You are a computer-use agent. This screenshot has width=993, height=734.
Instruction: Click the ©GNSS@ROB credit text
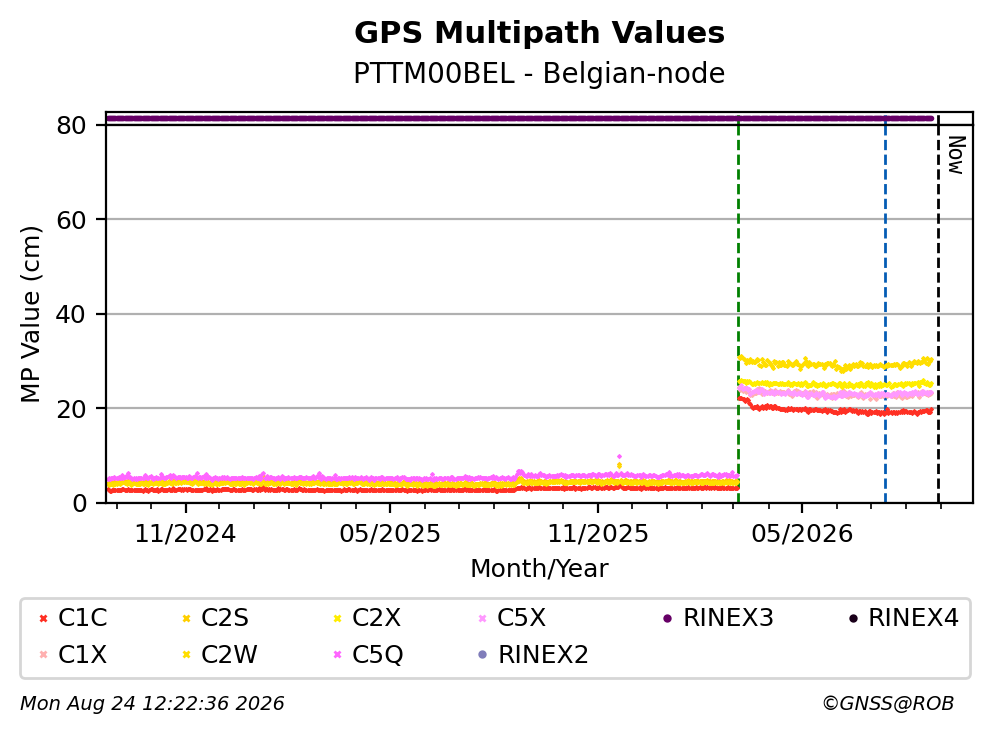pyautogui.click(x=888, y=704)
